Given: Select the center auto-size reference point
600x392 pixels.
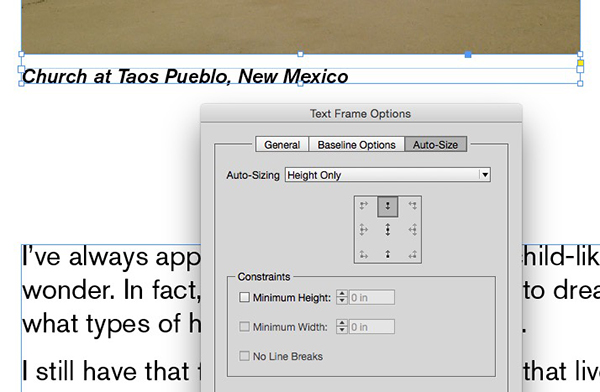Looking at the screenshot, I should click(388, 230).
